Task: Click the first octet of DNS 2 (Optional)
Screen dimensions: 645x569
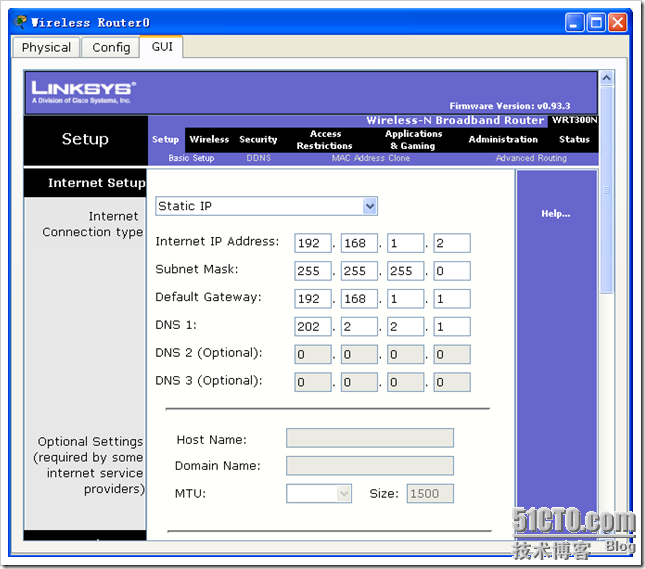Action: point(313,355)
